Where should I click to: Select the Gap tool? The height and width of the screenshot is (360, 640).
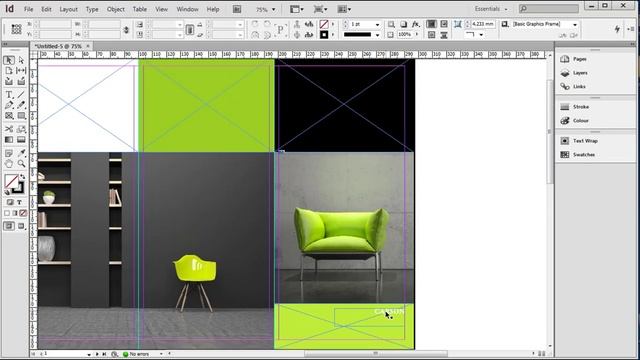pos(21,71)
